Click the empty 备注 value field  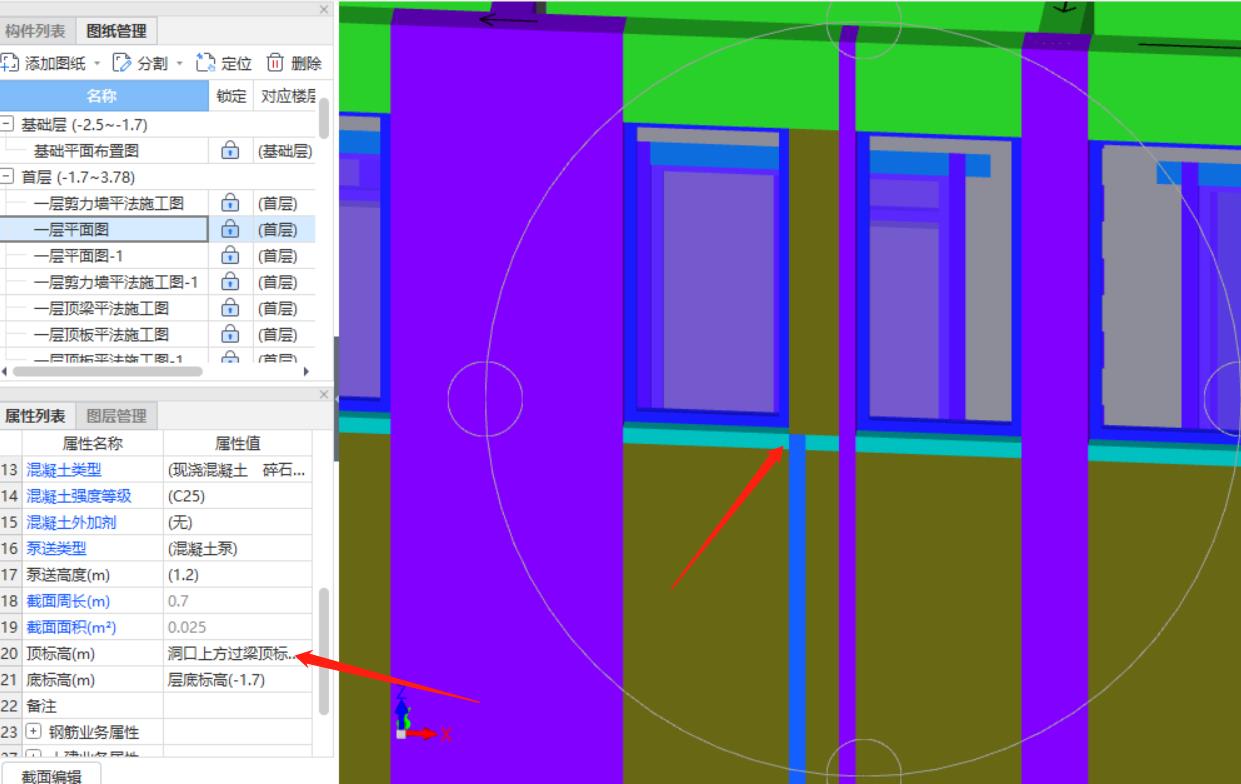point(238,706)
